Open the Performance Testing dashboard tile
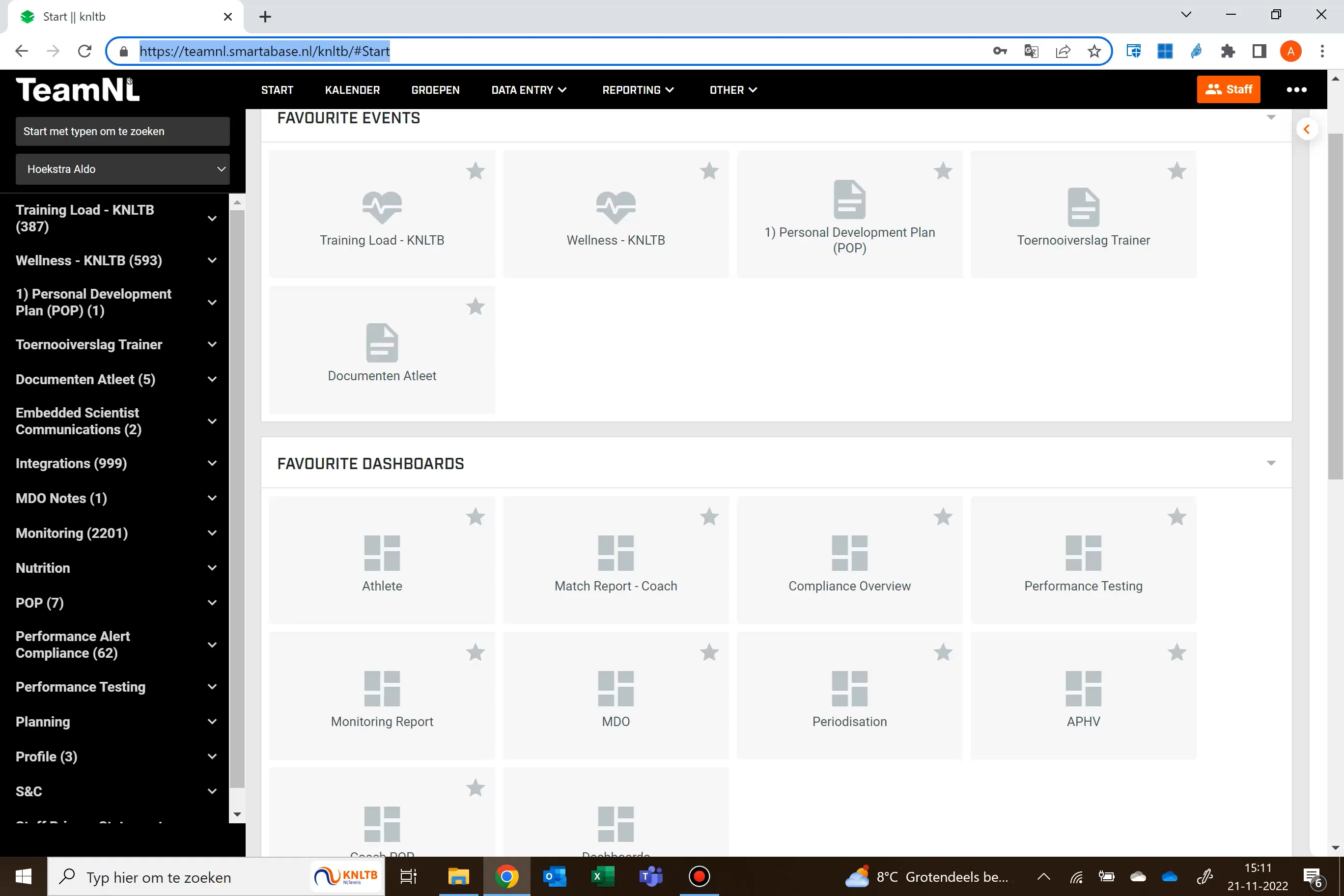This screenshot has width=1344, height=896. pos(1083,560)
